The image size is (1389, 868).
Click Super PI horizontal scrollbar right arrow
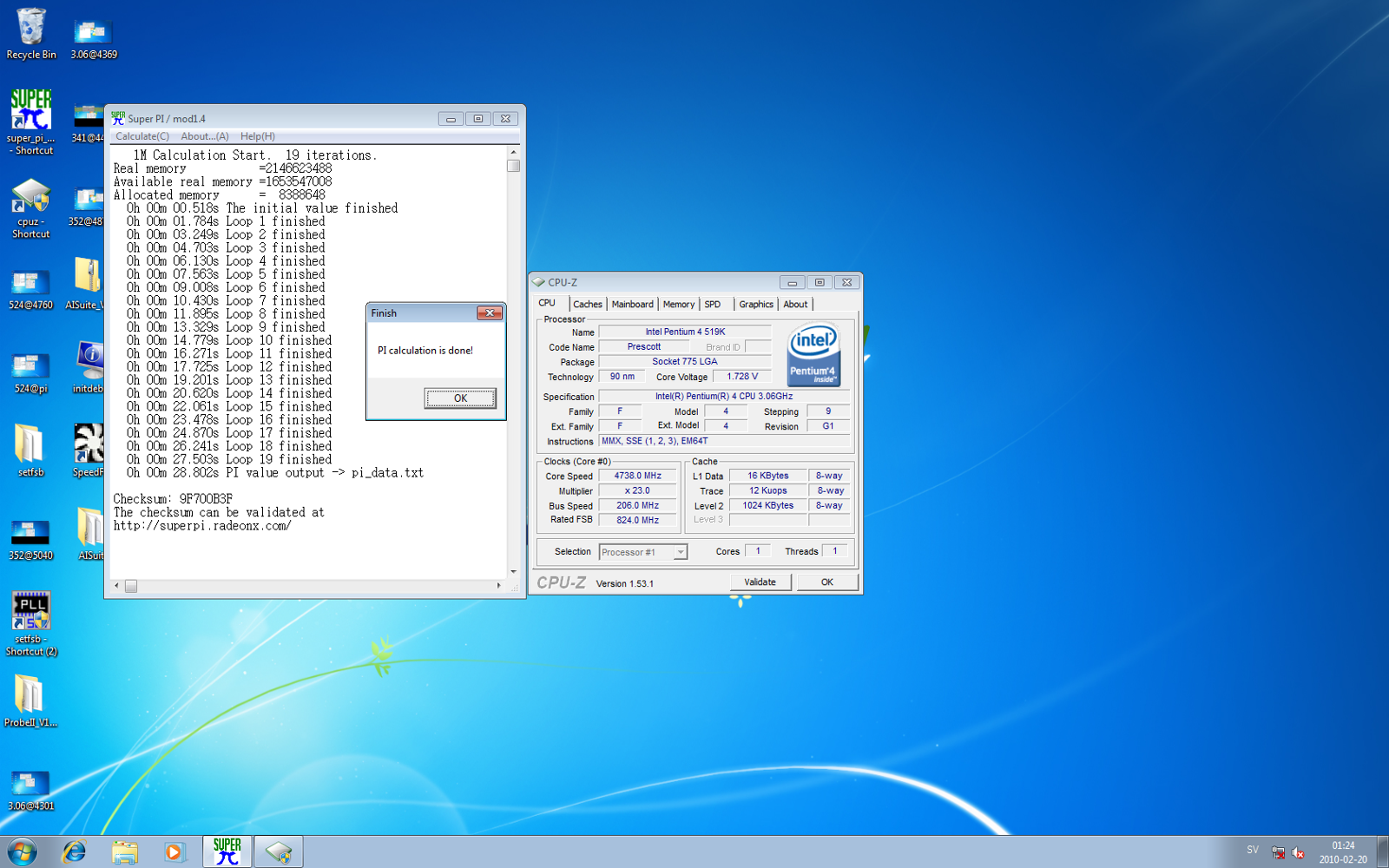pos(498,586)
